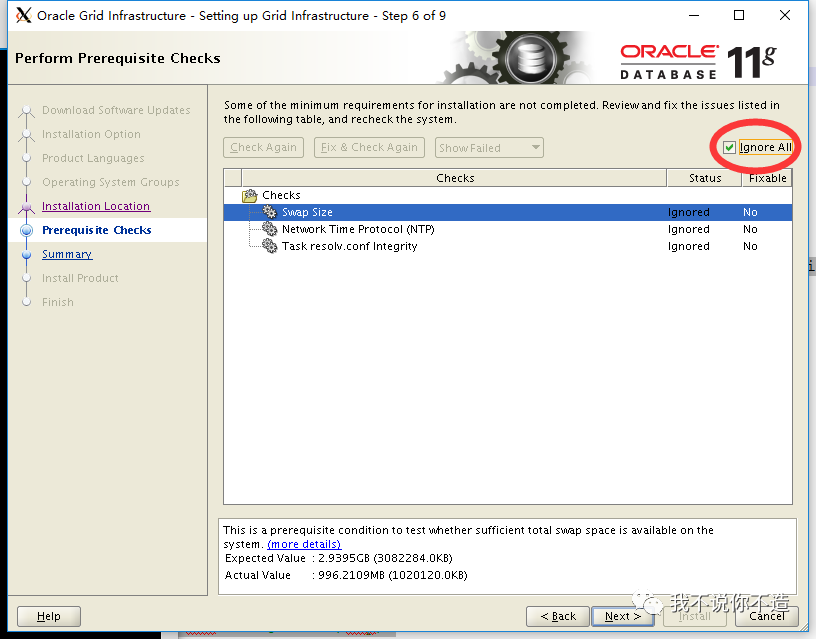Click the Prerequisite Checks step bullet icon
The height and width of the screenshot is (639, 816).
27,231
